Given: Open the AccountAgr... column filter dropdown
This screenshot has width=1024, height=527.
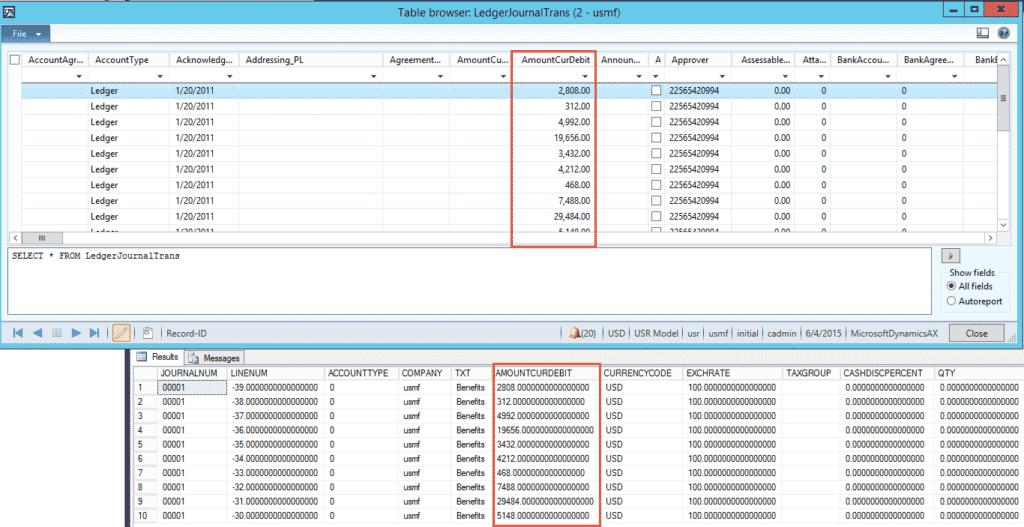Looking at the screenshot, I should [79, 76].
